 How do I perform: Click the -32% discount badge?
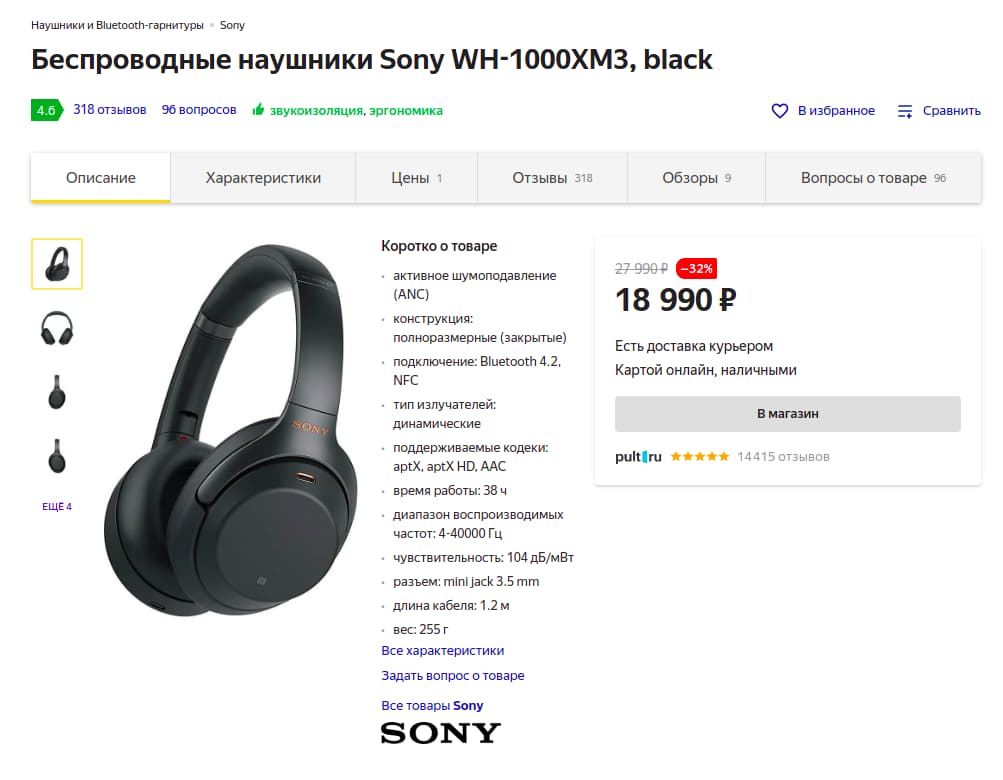[x=696, y=269]
